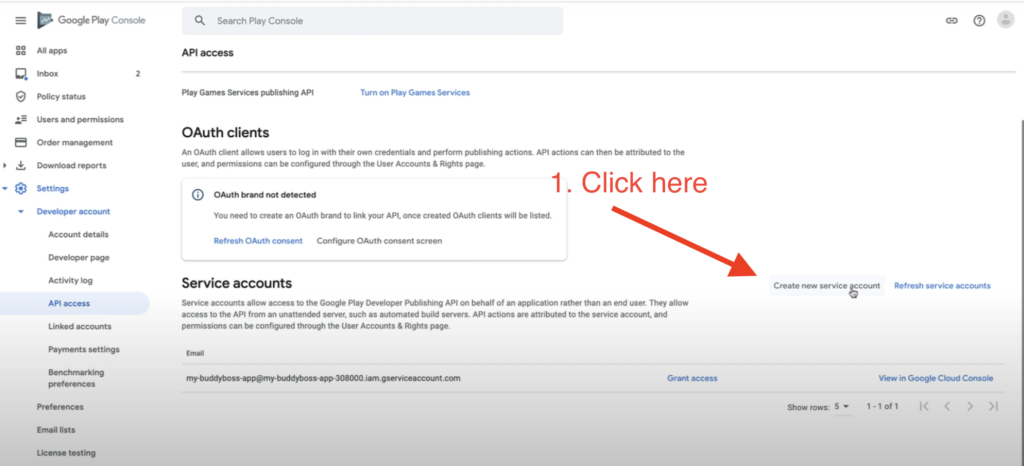Click Turn on Play Games Services
The width and height of the screenshot is (1024, 466).
pos(414,93)
